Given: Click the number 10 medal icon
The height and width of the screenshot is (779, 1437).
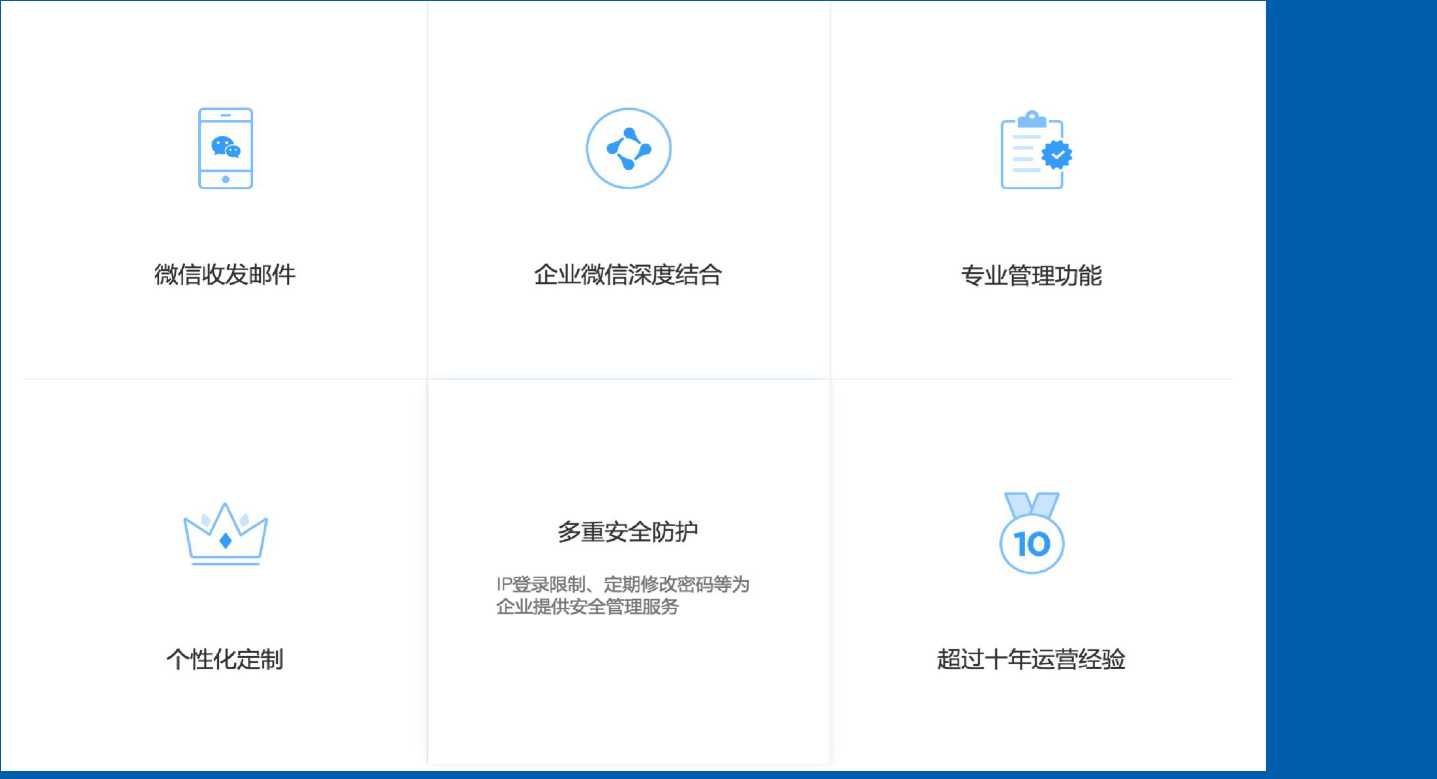Looking at the screenshot, I should [1031, 534].
